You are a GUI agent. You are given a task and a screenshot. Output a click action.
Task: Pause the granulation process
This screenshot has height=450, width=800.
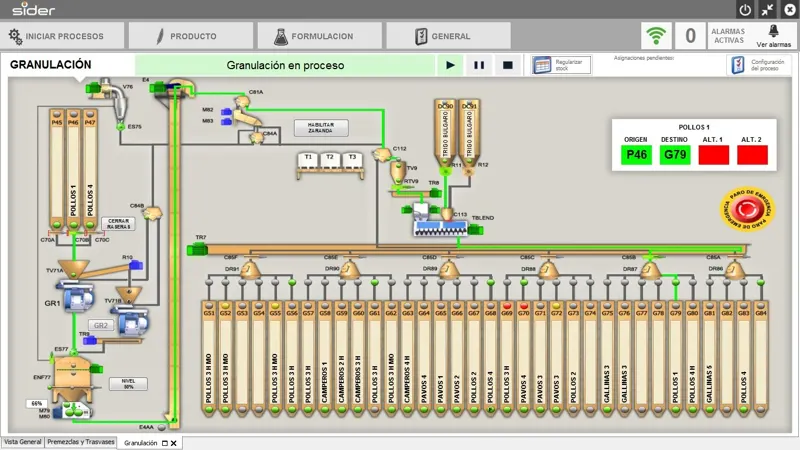pyautogui.click(x=479, y=65)
